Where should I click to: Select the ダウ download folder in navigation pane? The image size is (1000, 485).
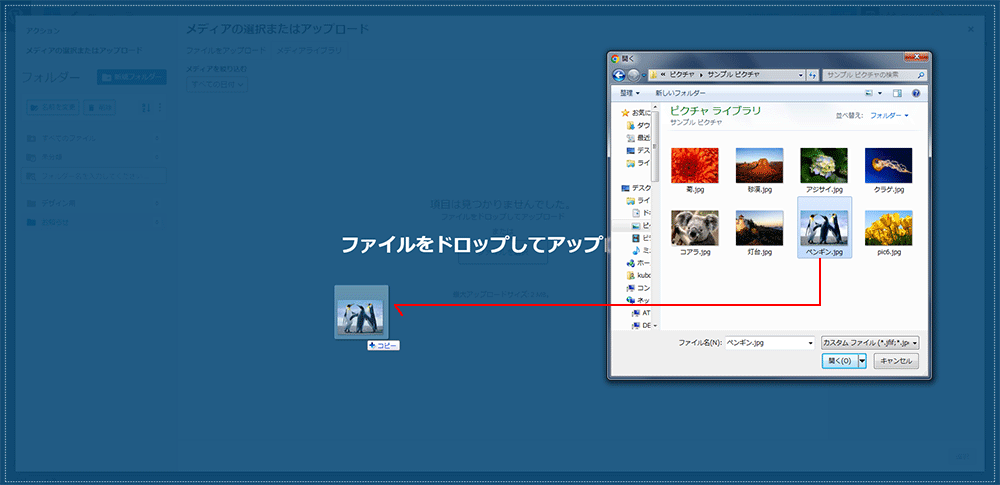coord(638,125)
